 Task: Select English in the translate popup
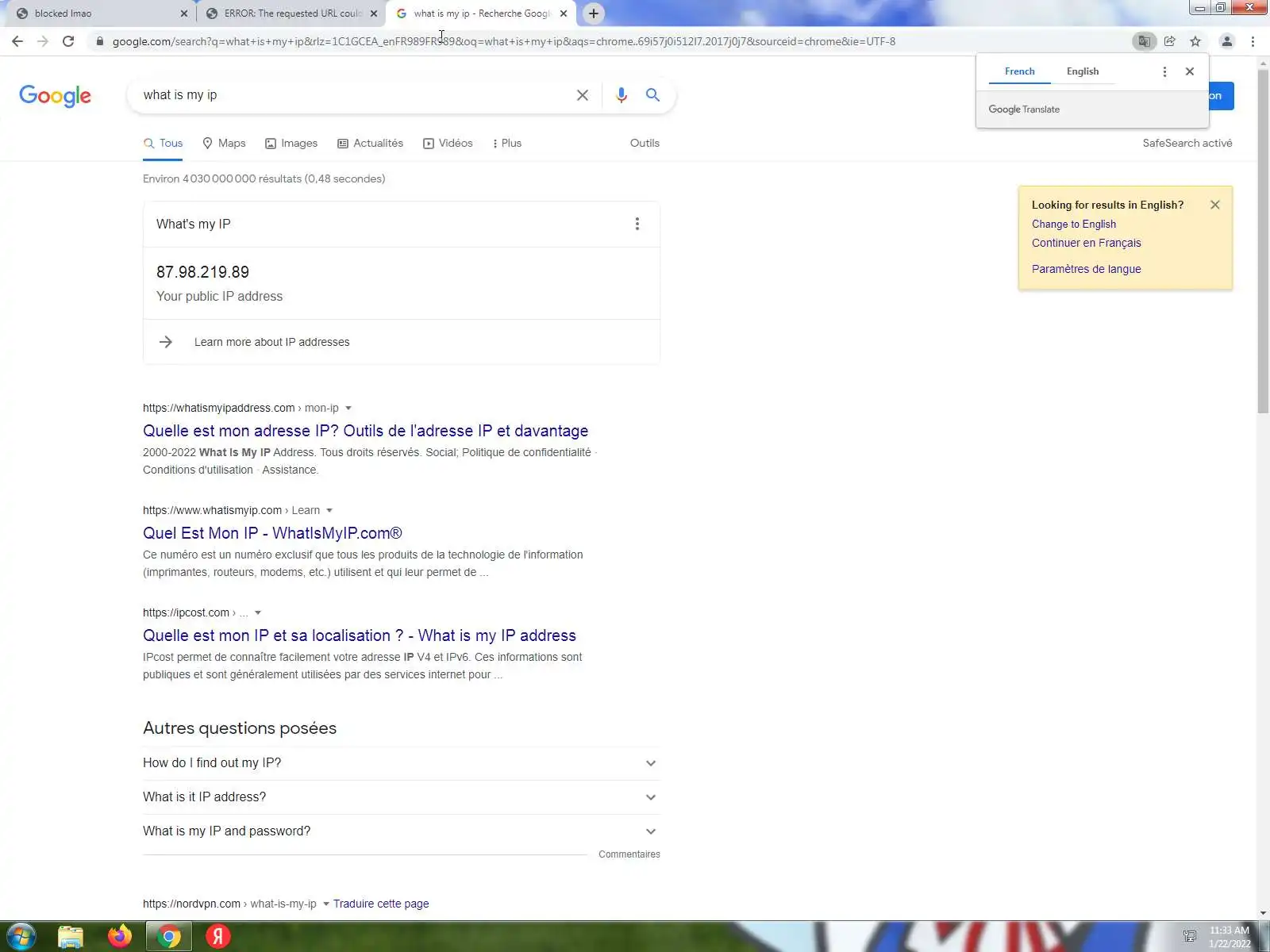1083,71
